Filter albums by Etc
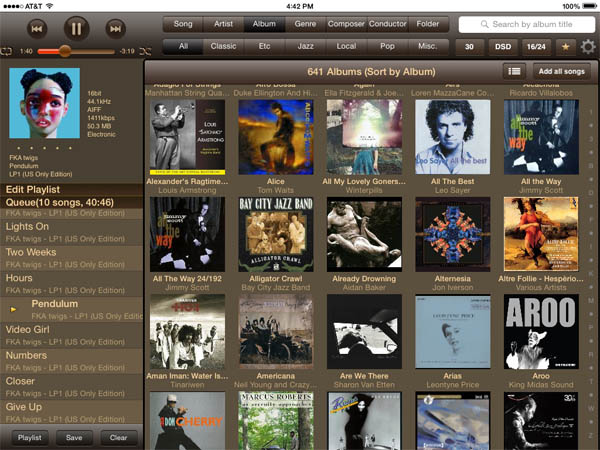The image size is (600, 450). pyautogui.click(x=264, y=46)
